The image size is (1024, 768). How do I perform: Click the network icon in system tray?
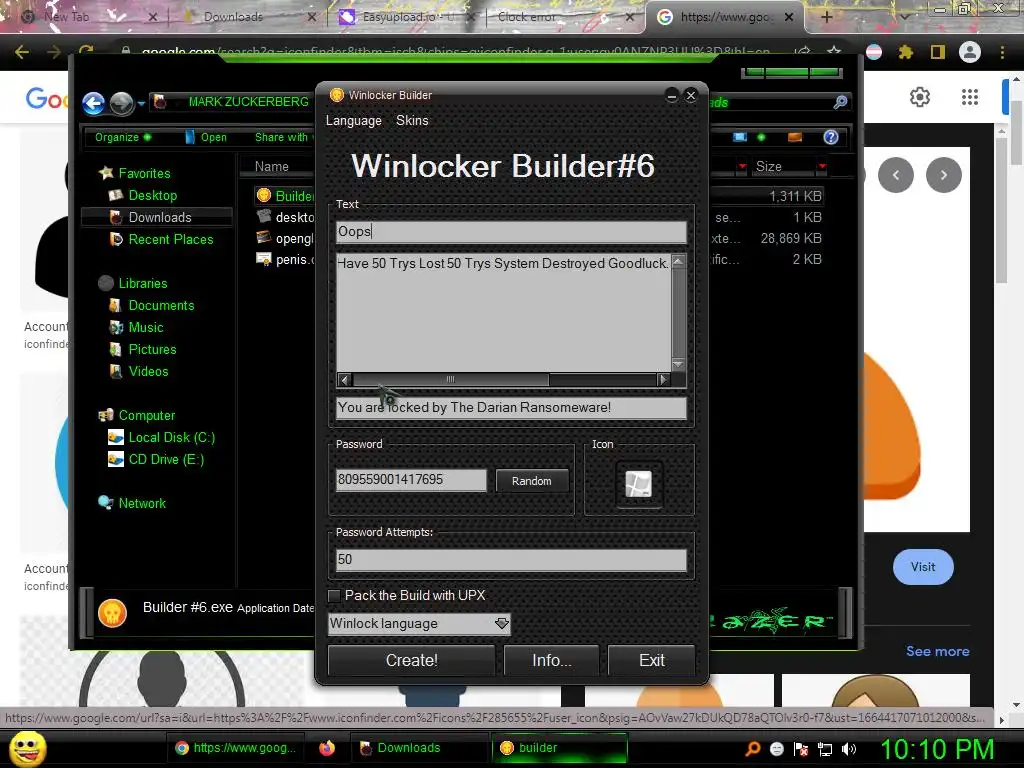tap(825, 749)
